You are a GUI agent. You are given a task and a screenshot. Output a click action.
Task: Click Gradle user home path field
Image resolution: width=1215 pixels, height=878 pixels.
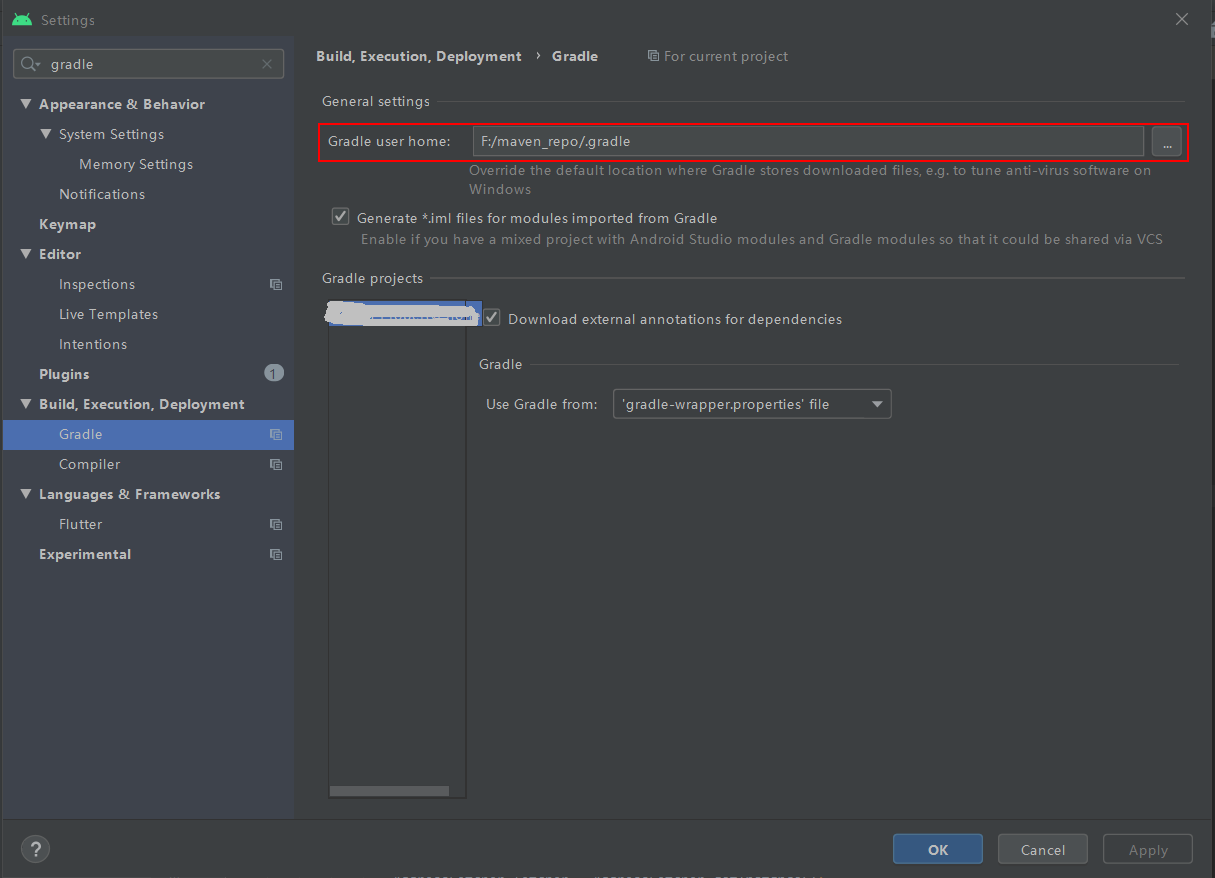click(x=808, y=141)
